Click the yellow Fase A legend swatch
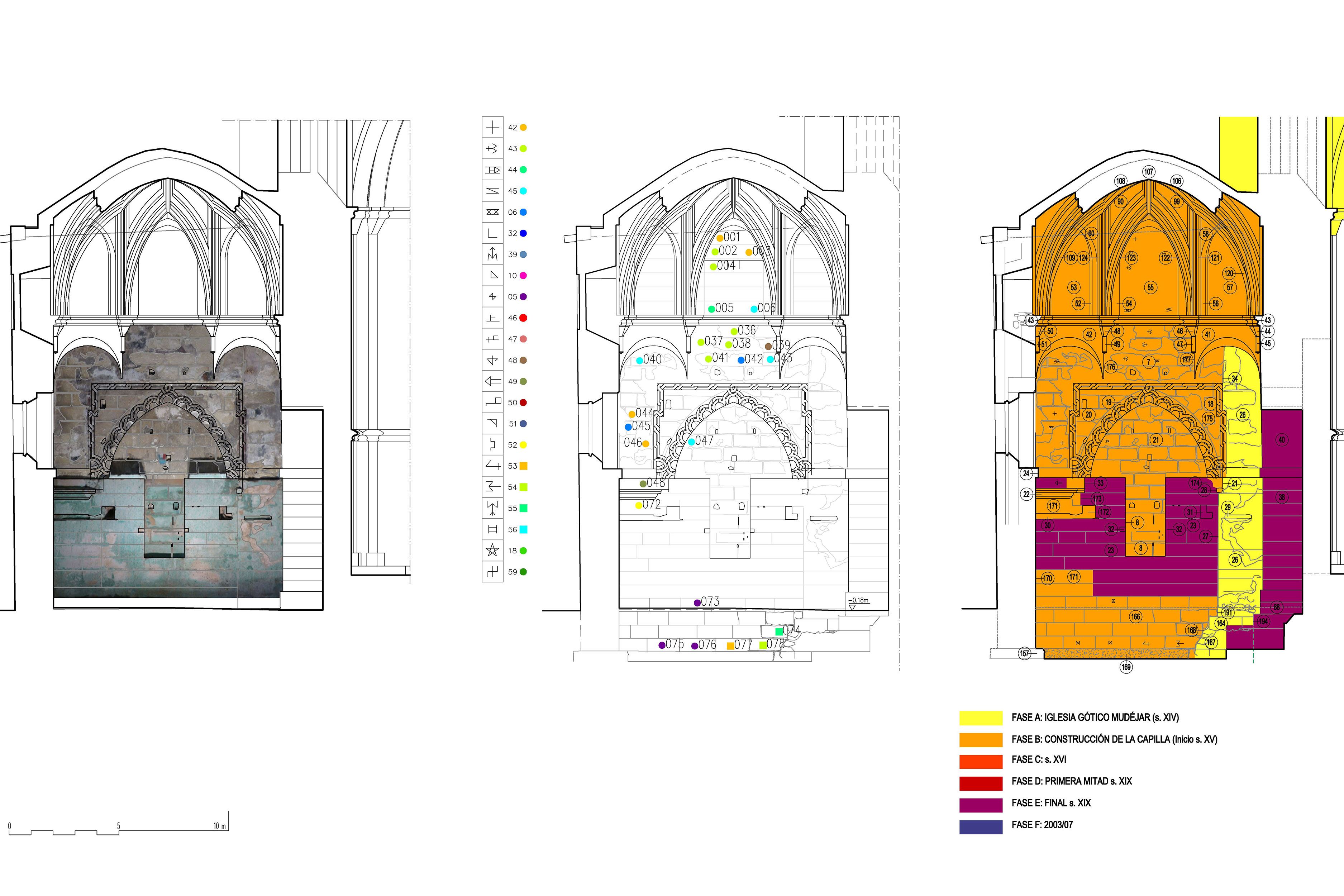 [981, 718]
